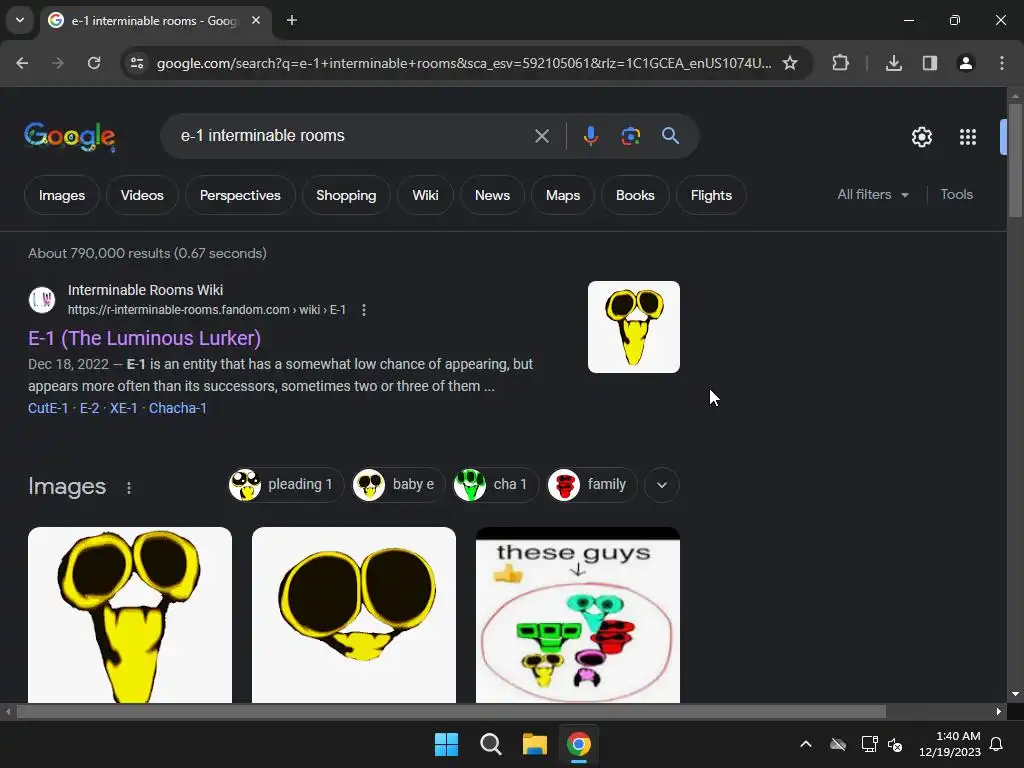
Task: Open the wide-eyed E-1 image
Action: (x=354, y=615)
